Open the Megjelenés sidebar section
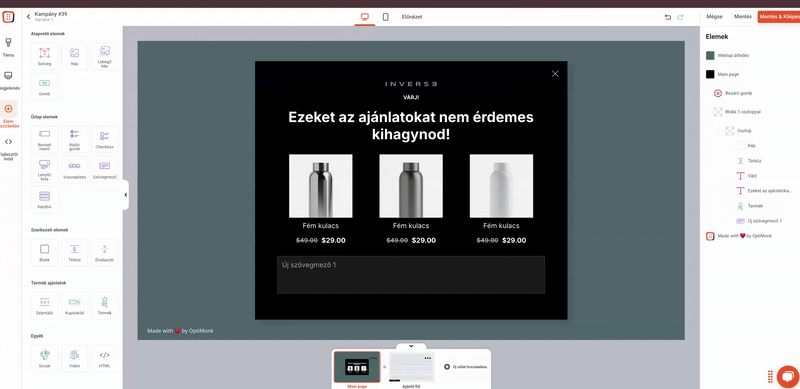800x389 pixels. [8, 81]
